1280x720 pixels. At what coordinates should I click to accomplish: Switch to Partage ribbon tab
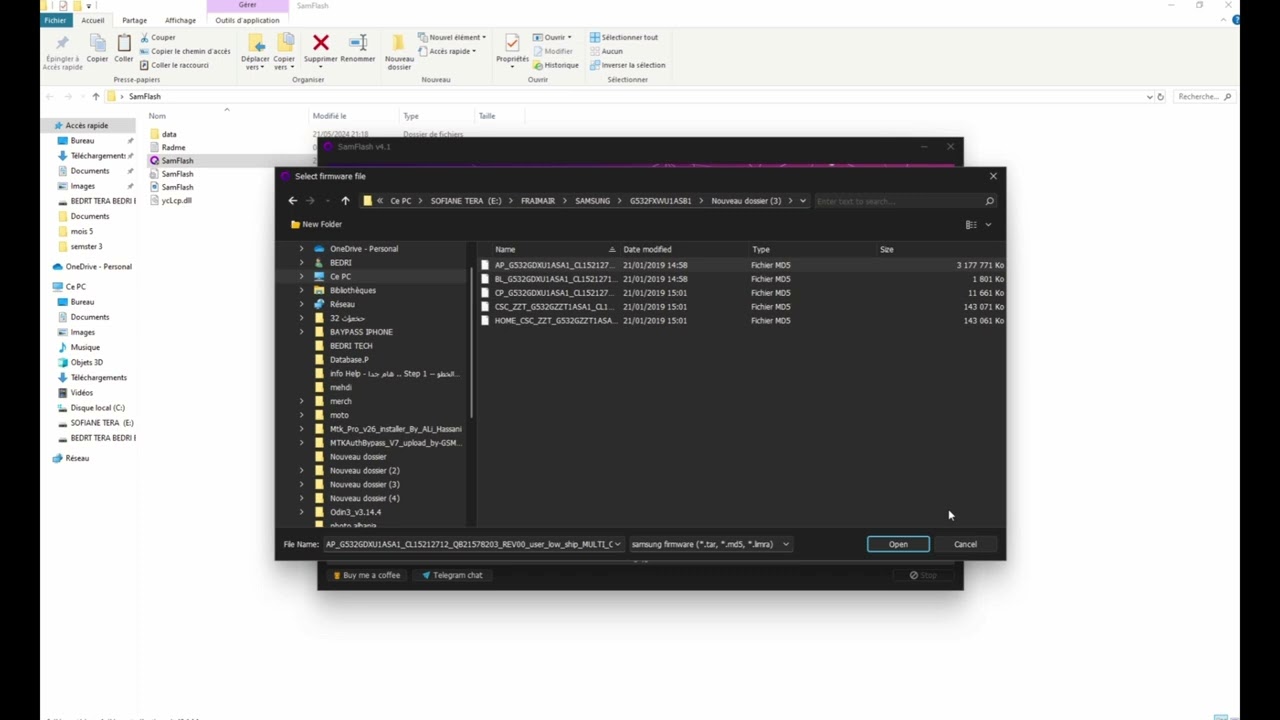(134, 20)
